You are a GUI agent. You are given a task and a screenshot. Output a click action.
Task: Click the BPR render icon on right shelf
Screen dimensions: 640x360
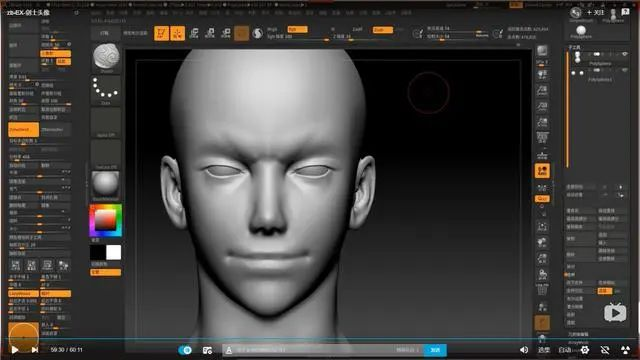(x=542, y=51)
